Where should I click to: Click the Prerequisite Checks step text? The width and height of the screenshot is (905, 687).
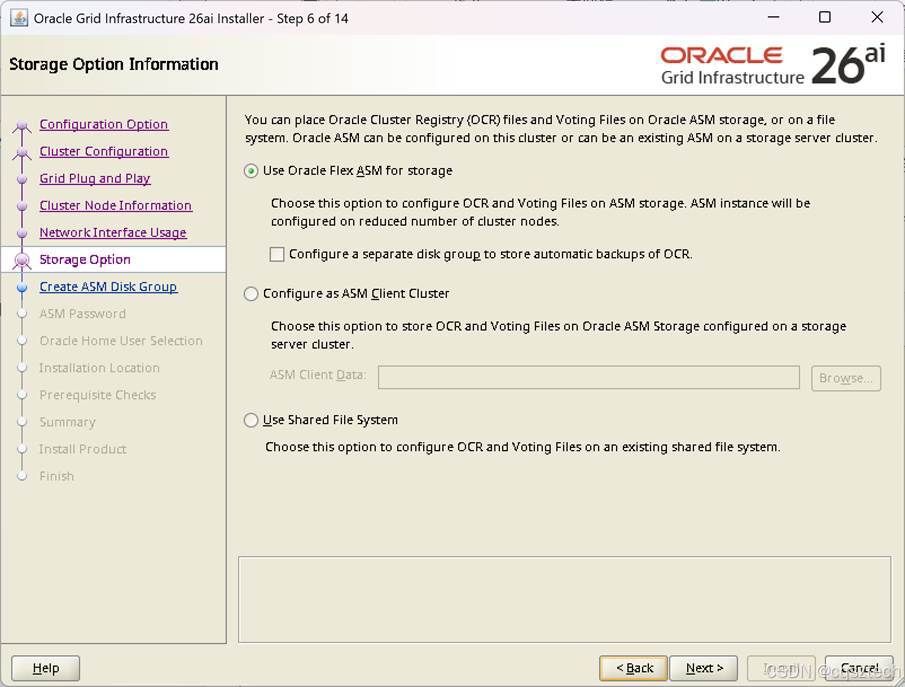pos(98,395)
